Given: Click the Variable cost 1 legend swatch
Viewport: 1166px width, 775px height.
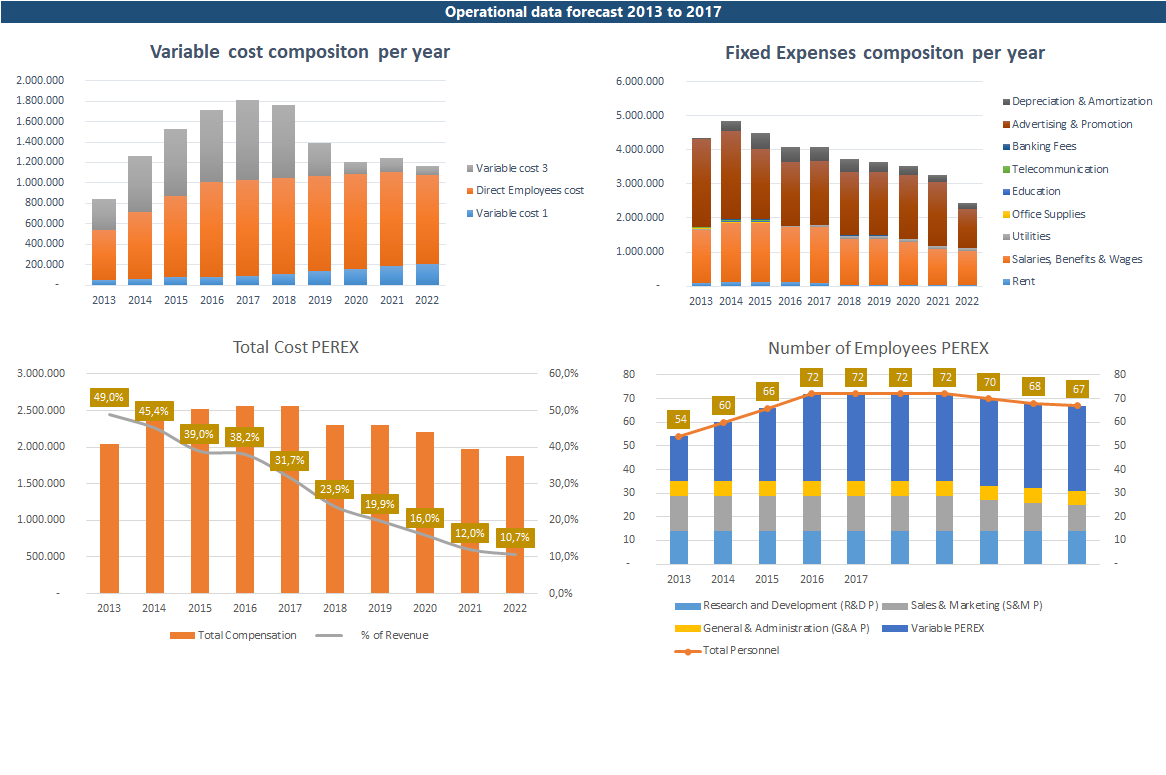Looking at the screenshot, I should [x=469, y=213].
